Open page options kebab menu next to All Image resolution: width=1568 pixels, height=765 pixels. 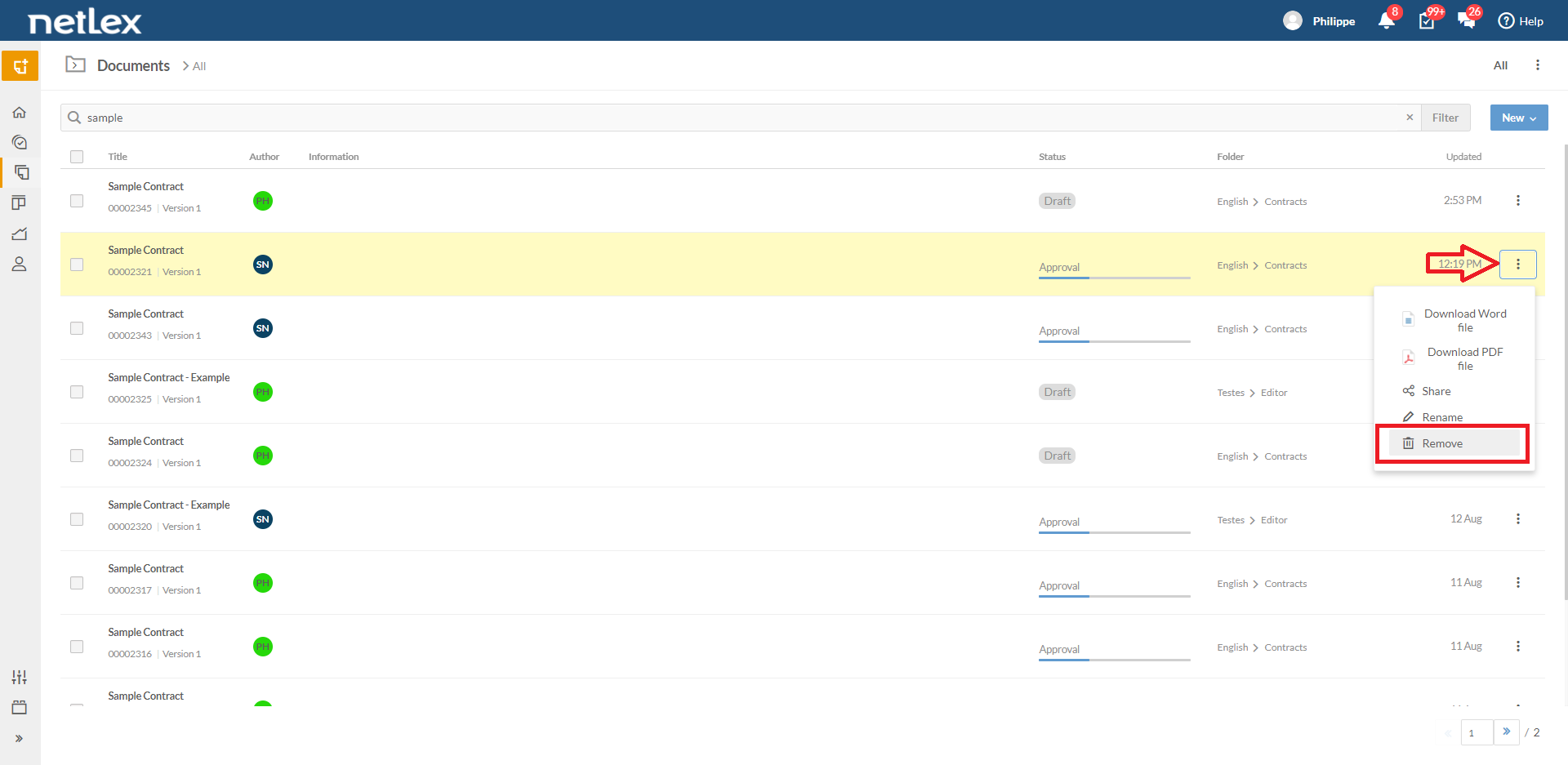click(x=1538, y=65)
